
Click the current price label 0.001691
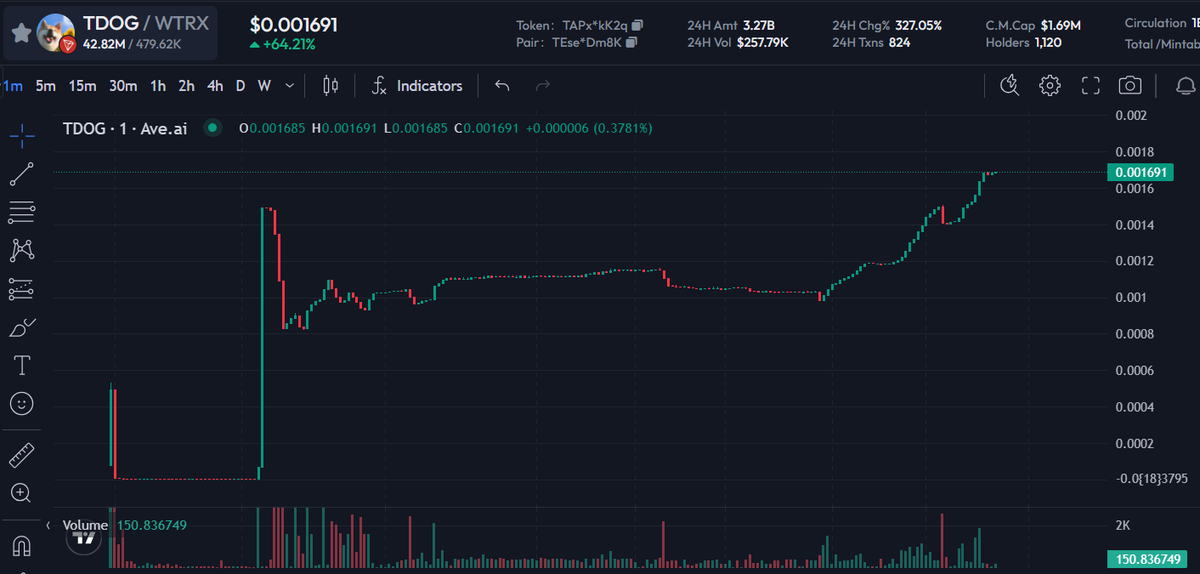click(1139, 172)
